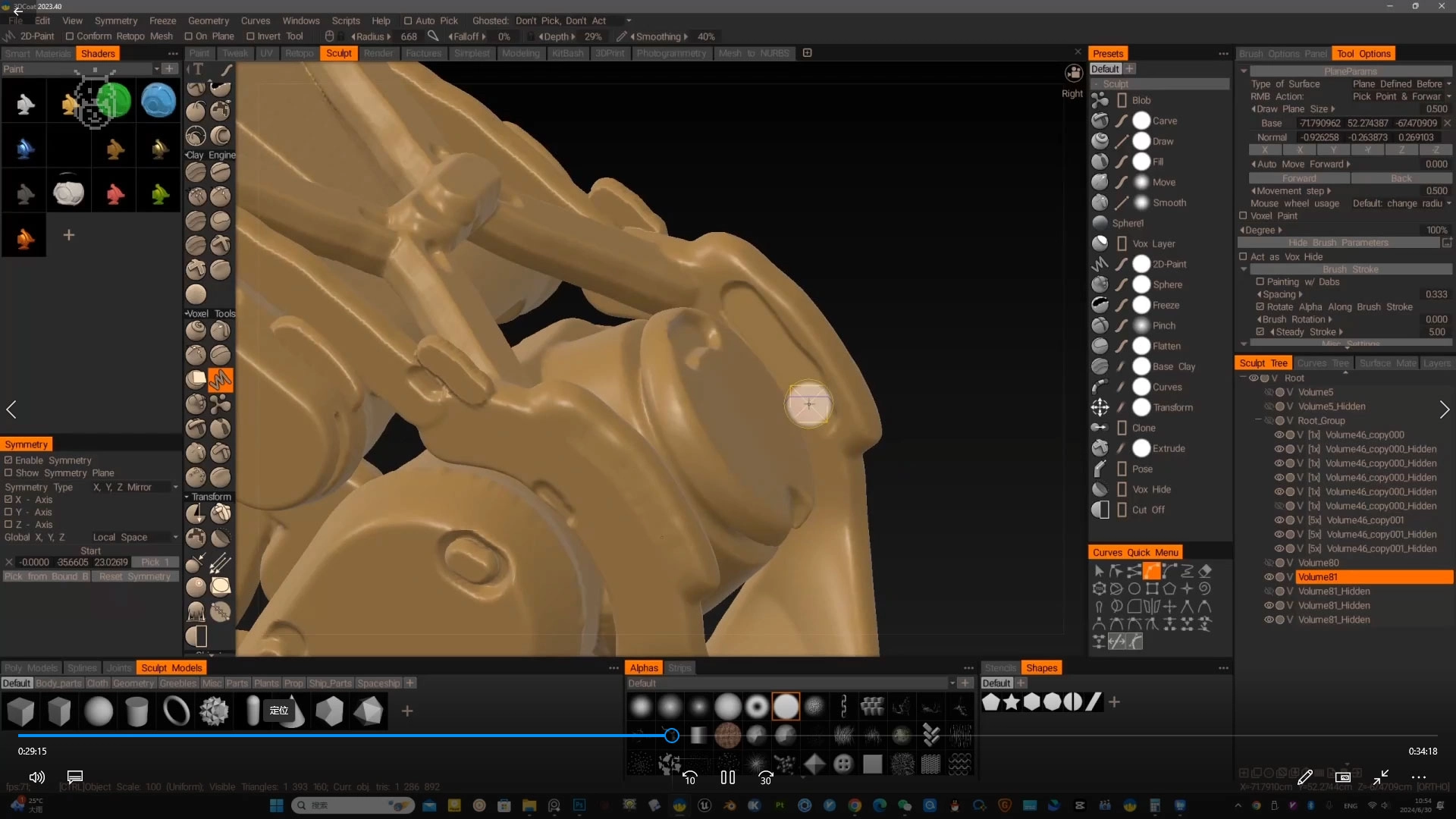Select the highlighted orange voxel tool
The height and width of the screenshot is (819, 1456).
coord(220,378)
